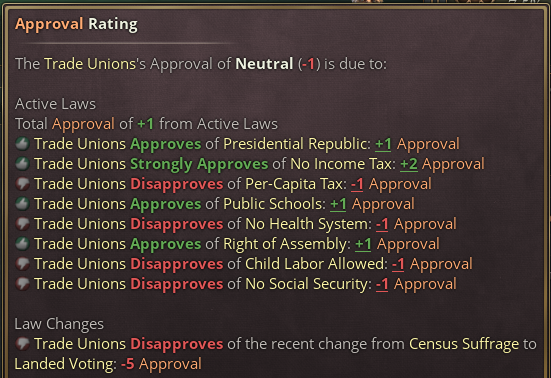Select the underlined +1 for Public Schools

[x=338, y=204]
